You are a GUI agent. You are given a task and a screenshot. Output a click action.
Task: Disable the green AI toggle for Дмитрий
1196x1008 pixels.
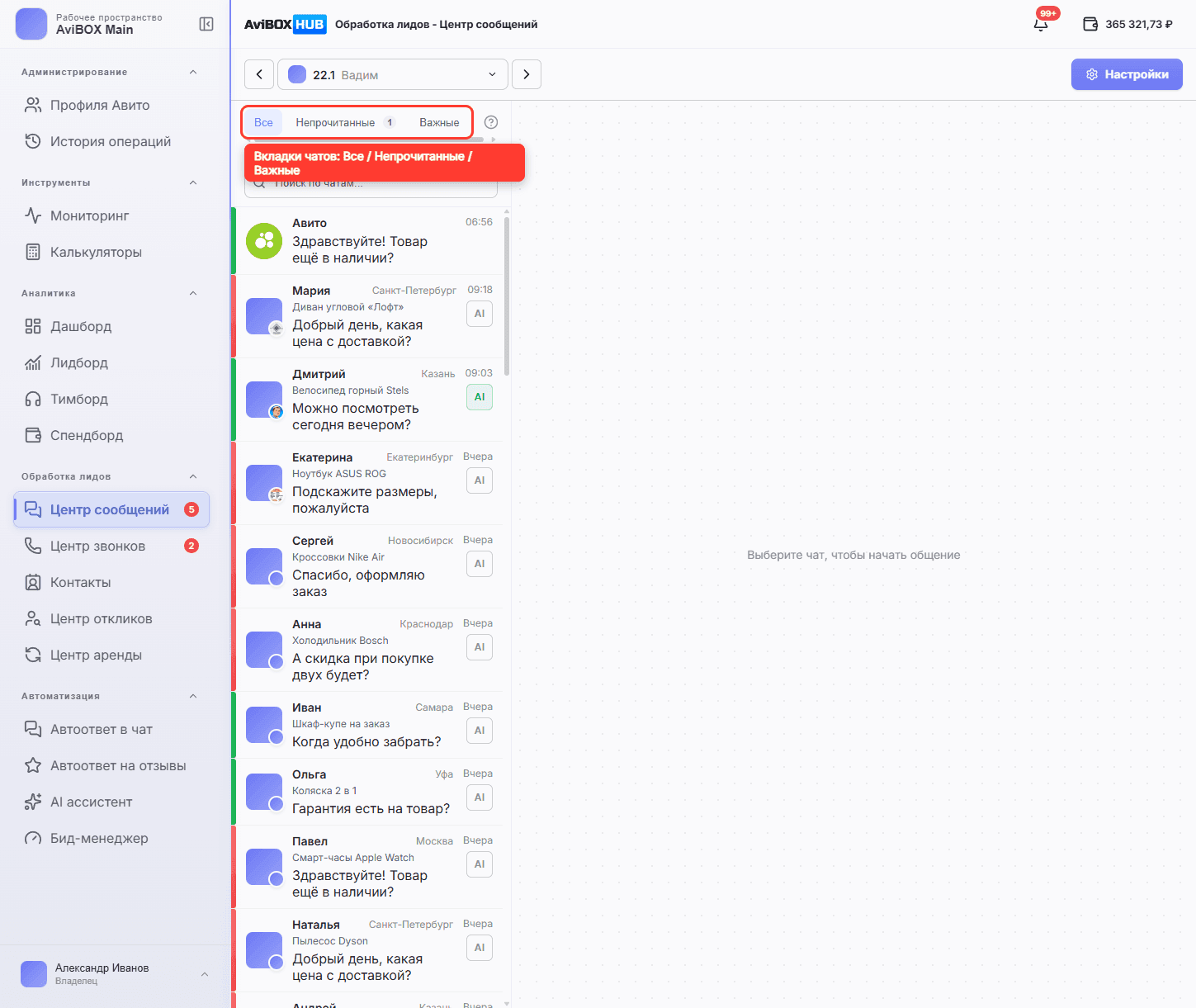480,397
